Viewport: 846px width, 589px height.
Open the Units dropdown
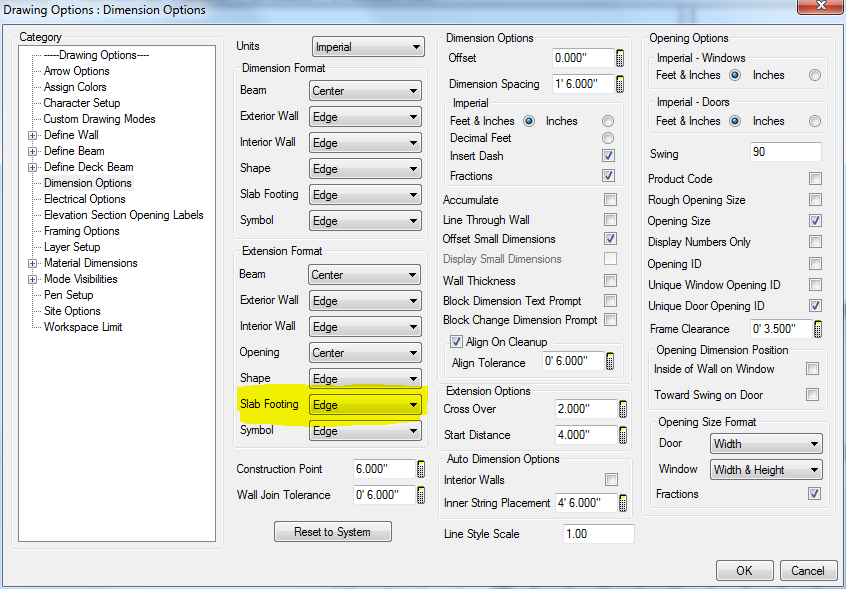click(x=368, y=47)
